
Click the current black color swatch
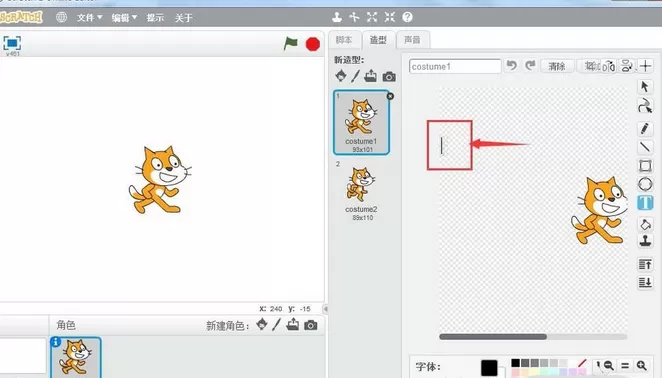point(489,367)
